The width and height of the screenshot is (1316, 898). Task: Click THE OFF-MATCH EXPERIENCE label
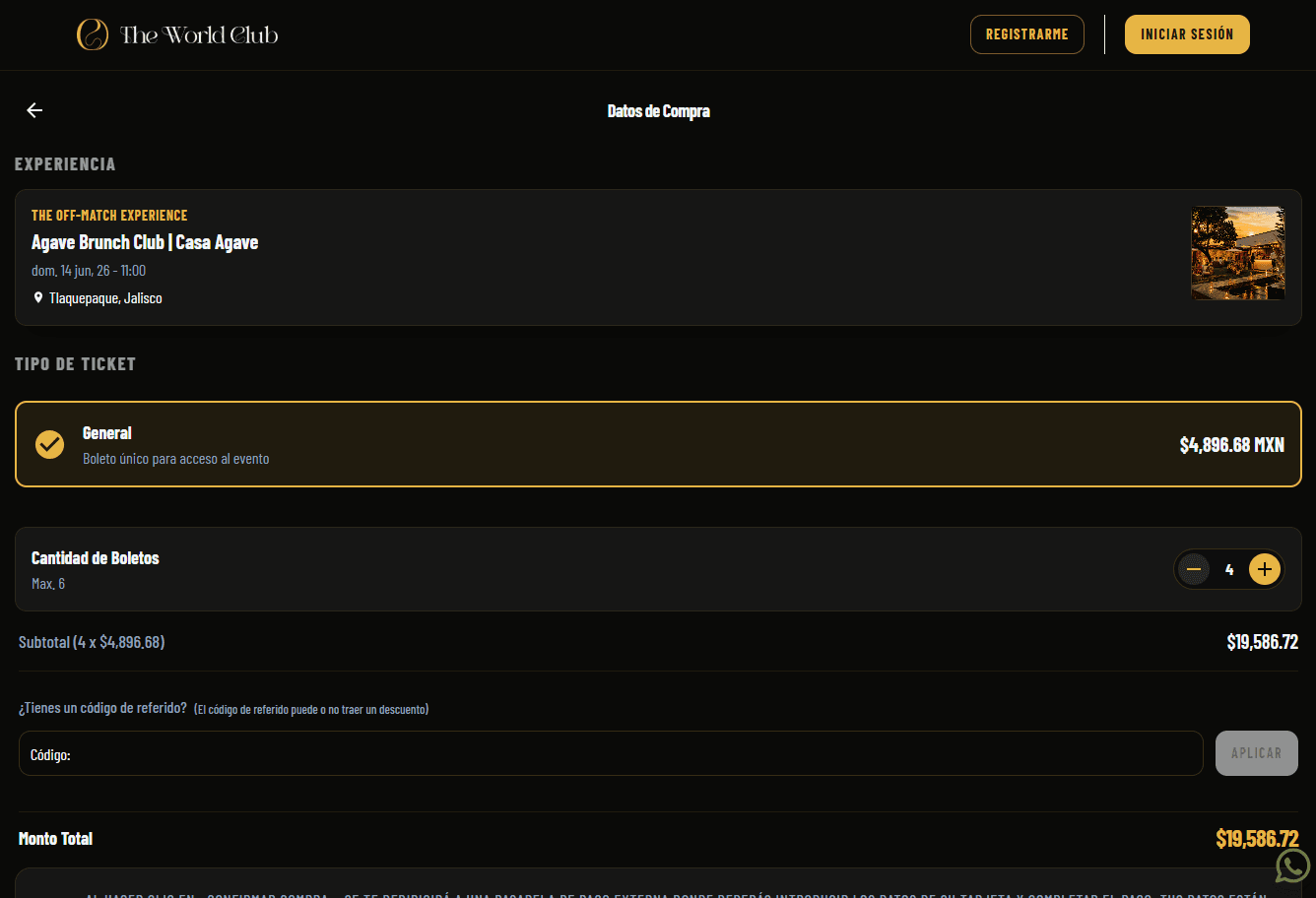click(x=109, y=216)
